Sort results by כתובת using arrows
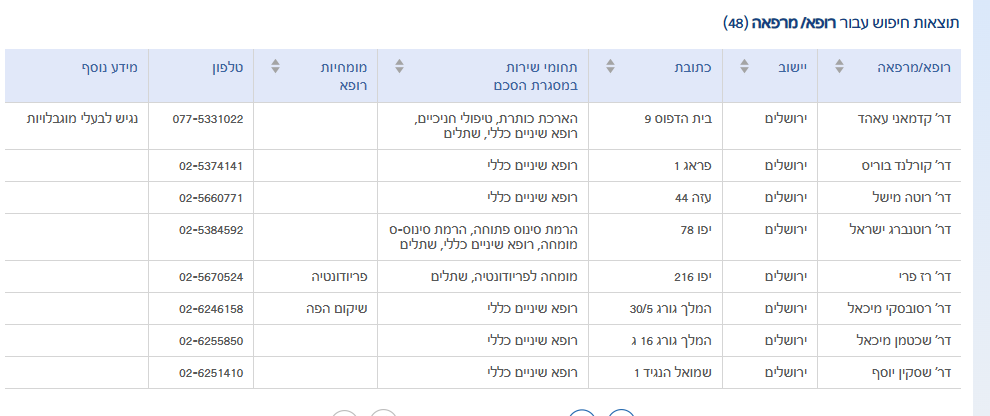990x416 pixels. (x=612, y=67)
